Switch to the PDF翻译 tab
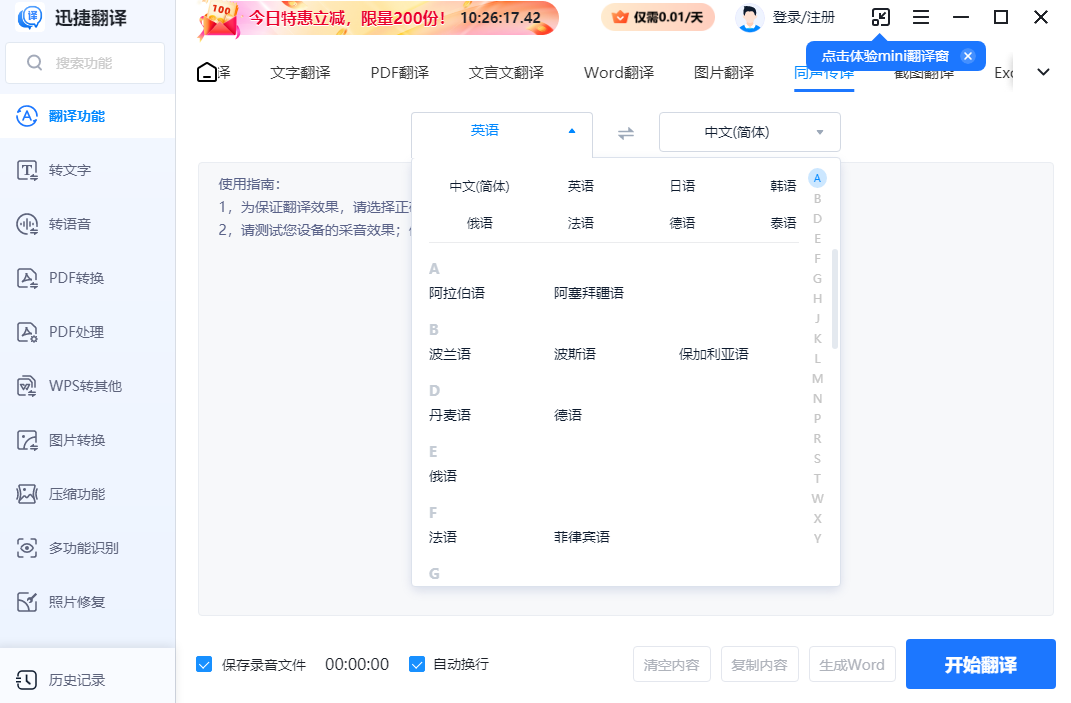Image resolution: width=1071 pixels, height=703 pixels. [399, 72]
